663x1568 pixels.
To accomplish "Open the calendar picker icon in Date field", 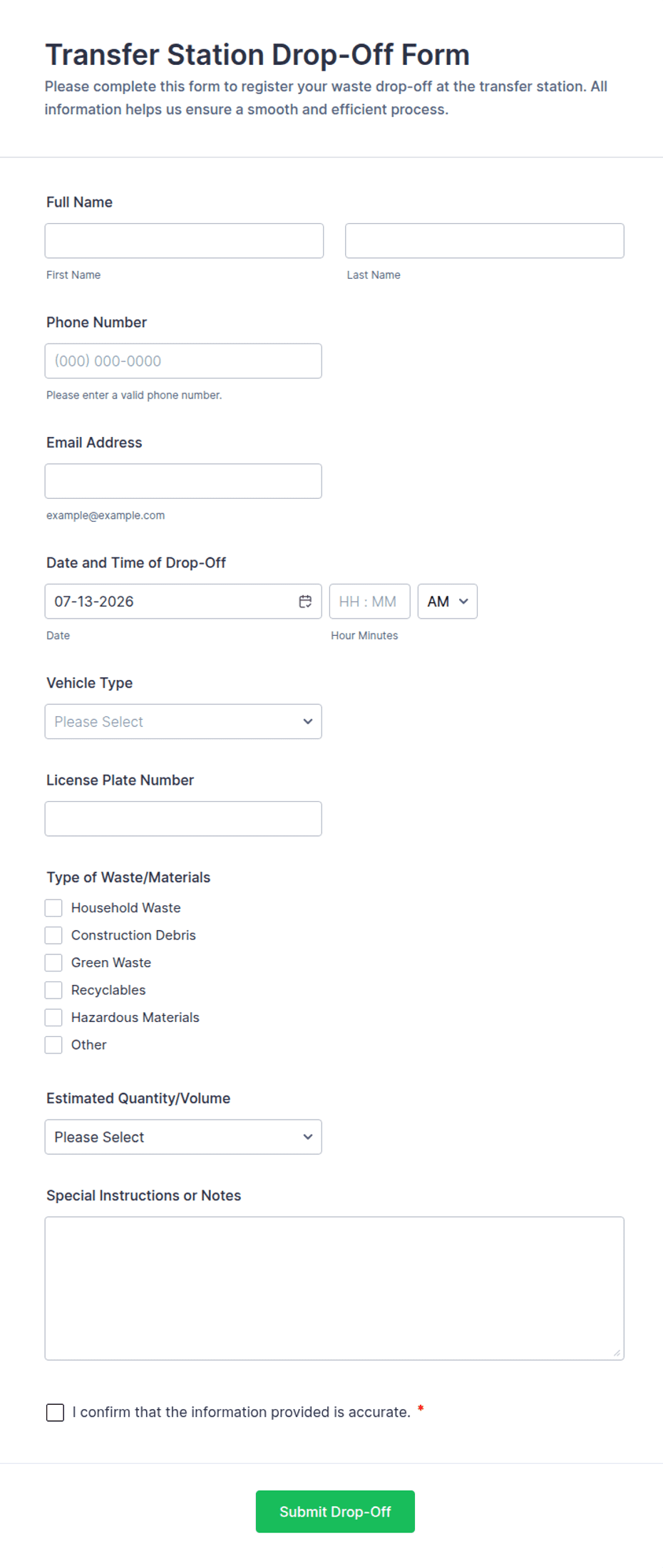I will coord(305,602).
